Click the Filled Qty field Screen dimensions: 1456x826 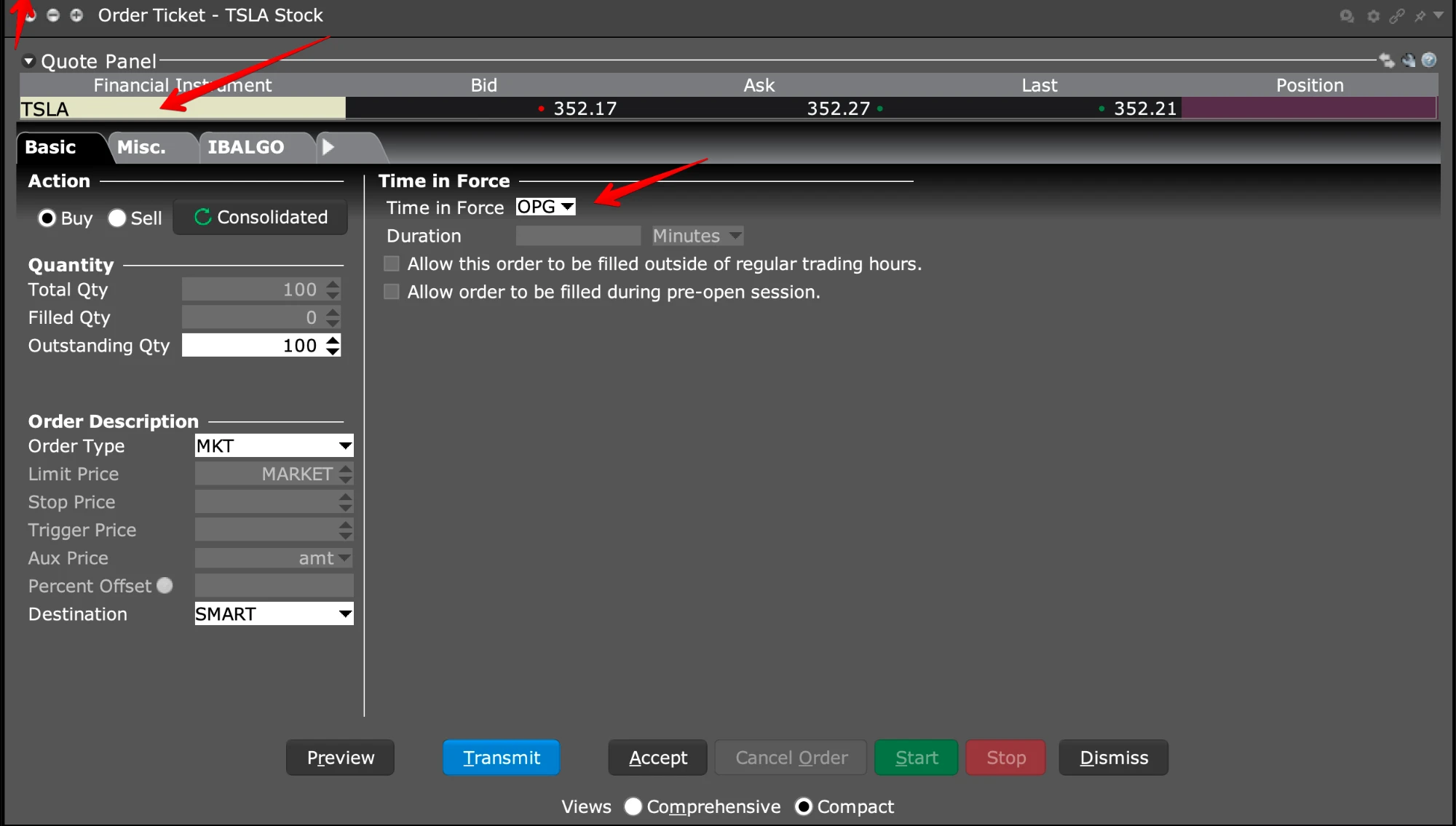(253, 317)
